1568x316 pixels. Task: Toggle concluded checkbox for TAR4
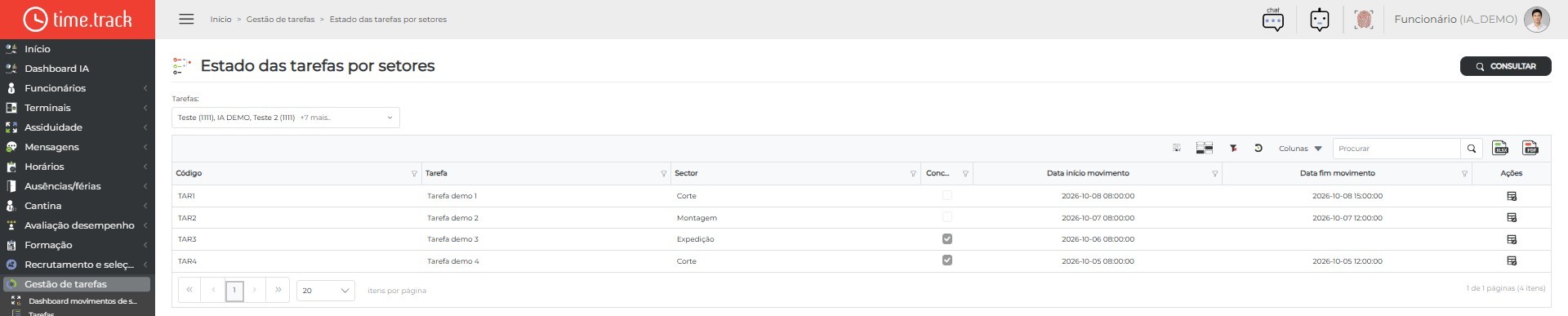(947, 260)
